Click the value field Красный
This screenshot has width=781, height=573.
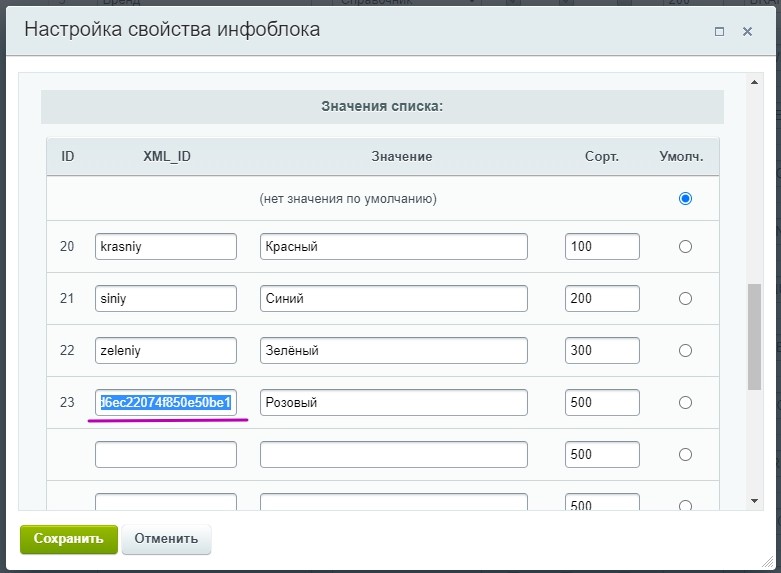[x=393, y=246]
